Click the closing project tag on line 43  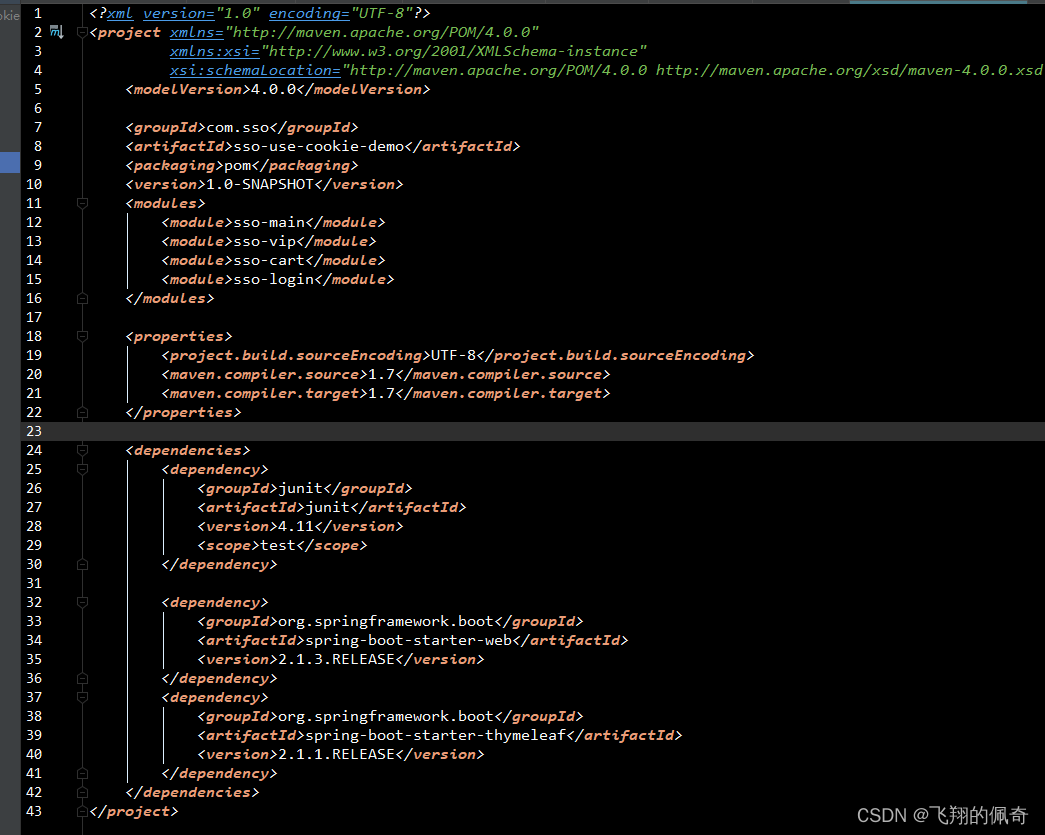[134, 811]
